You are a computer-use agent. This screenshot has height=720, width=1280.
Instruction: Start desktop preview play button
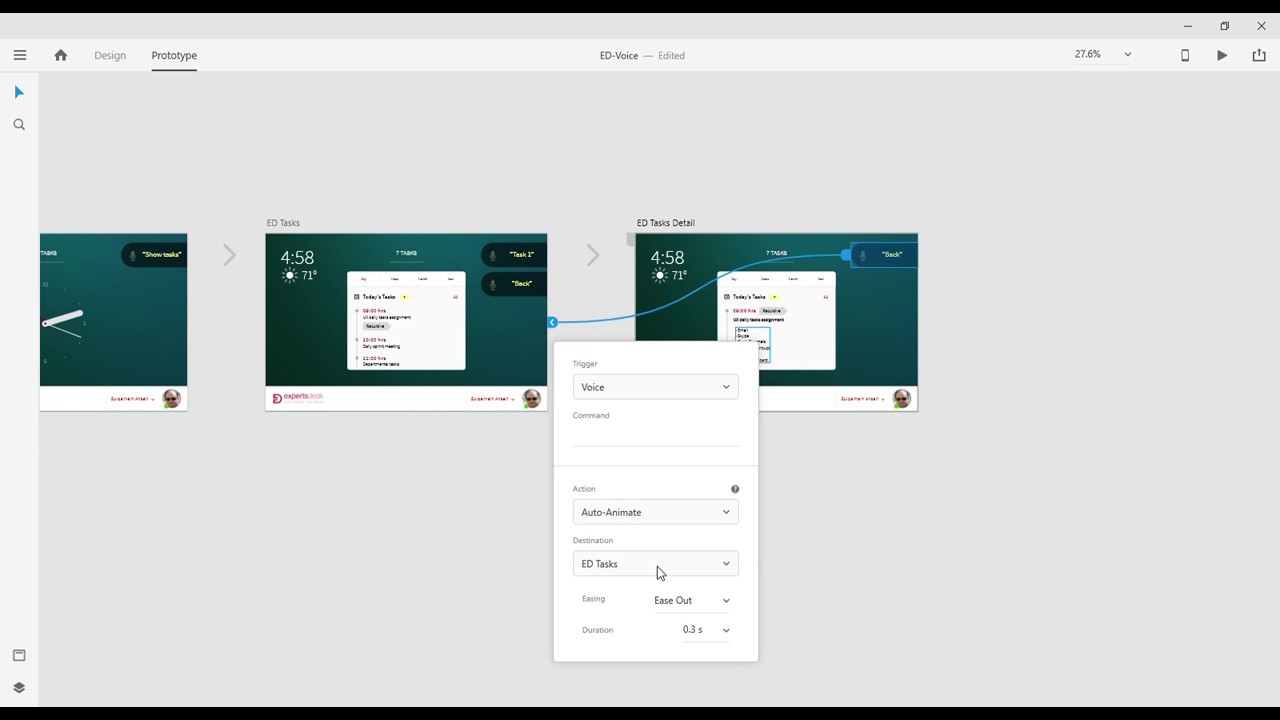click(x=1222, y=55)
